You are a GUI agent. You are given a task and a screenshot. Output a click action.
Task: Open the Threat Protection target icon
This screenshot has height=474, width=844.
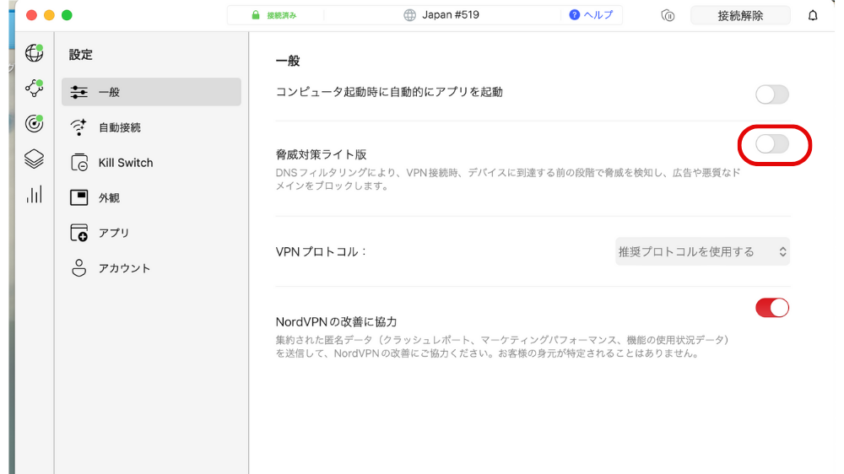[33, 123]
